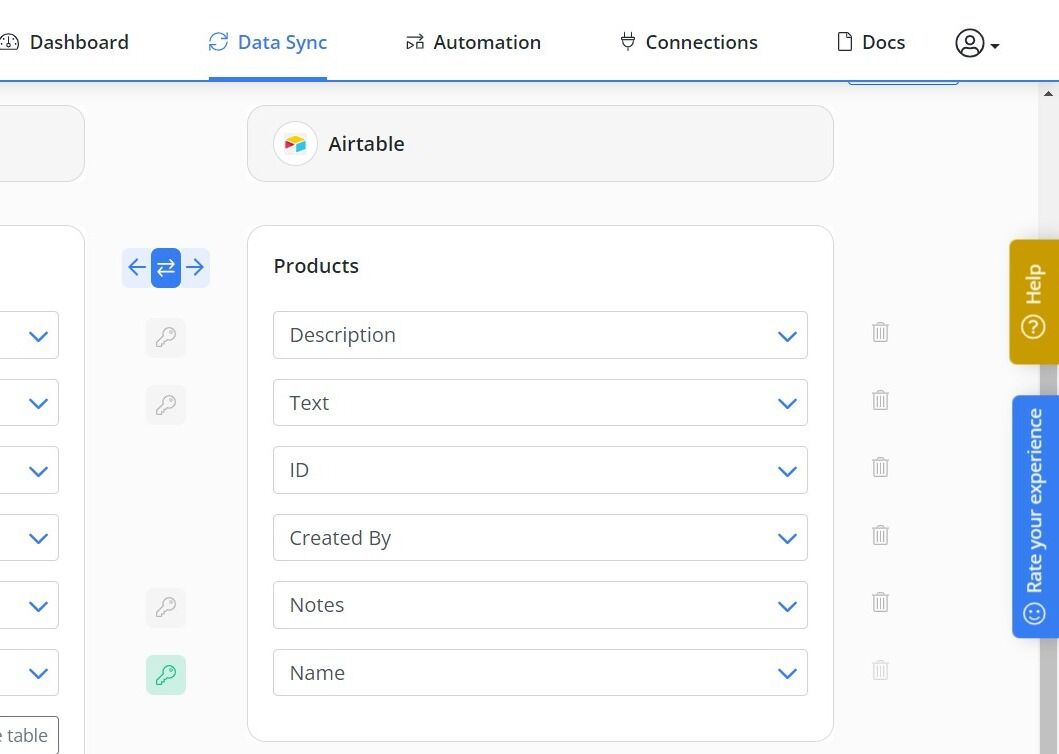Delete the Created By mapping row
Image resolution: width=1059 pixels, height=754 pixels.
coord(880,534)
